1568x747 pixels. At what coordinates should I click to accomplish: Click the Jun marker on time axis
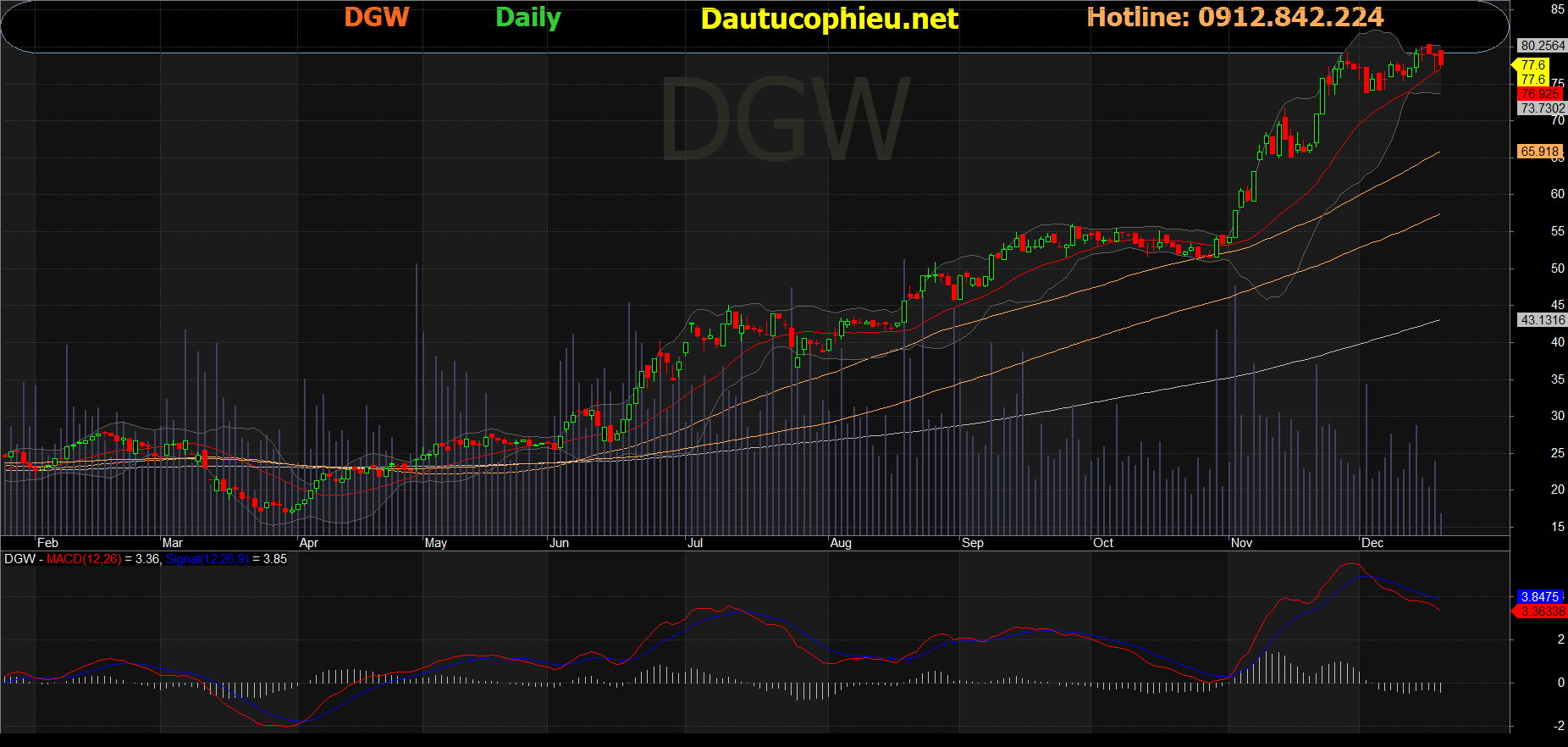pos(559,543)
